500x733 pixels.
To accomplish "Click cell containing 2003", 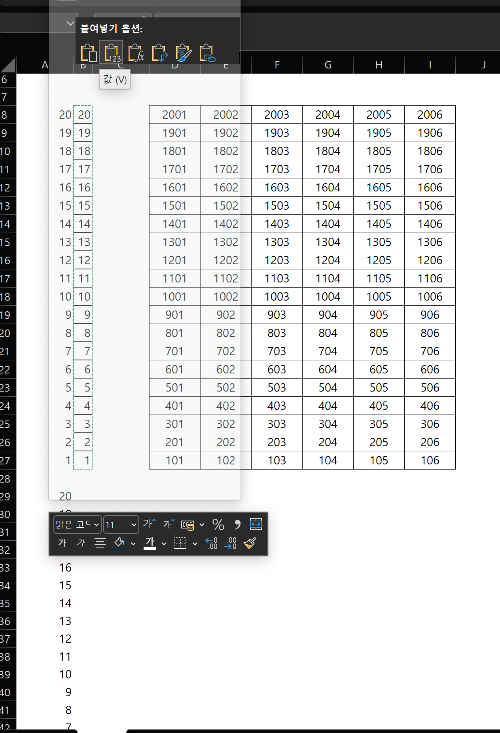I will pos(277,115).
